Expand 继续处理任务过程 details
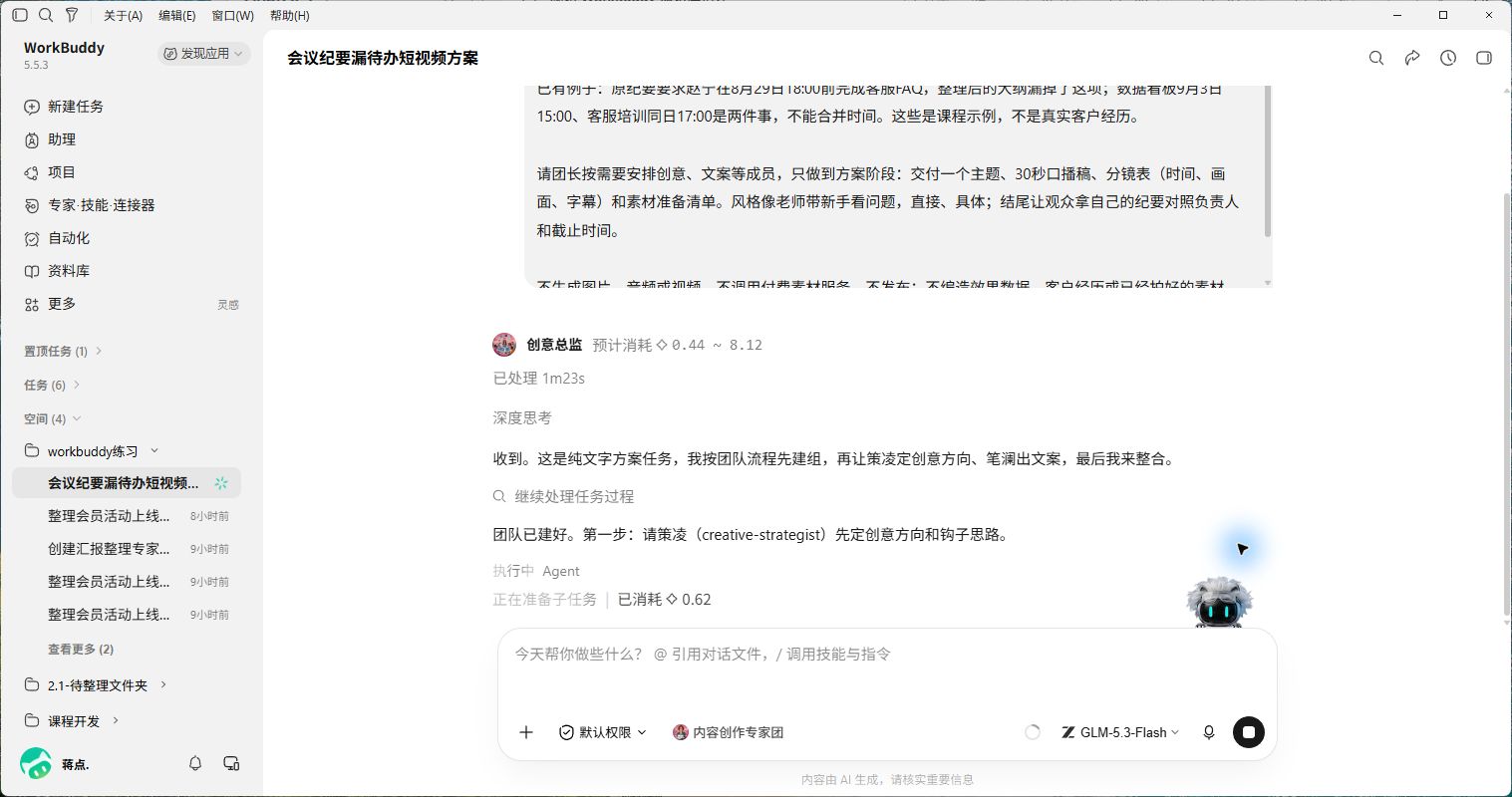 click(564, 496)
